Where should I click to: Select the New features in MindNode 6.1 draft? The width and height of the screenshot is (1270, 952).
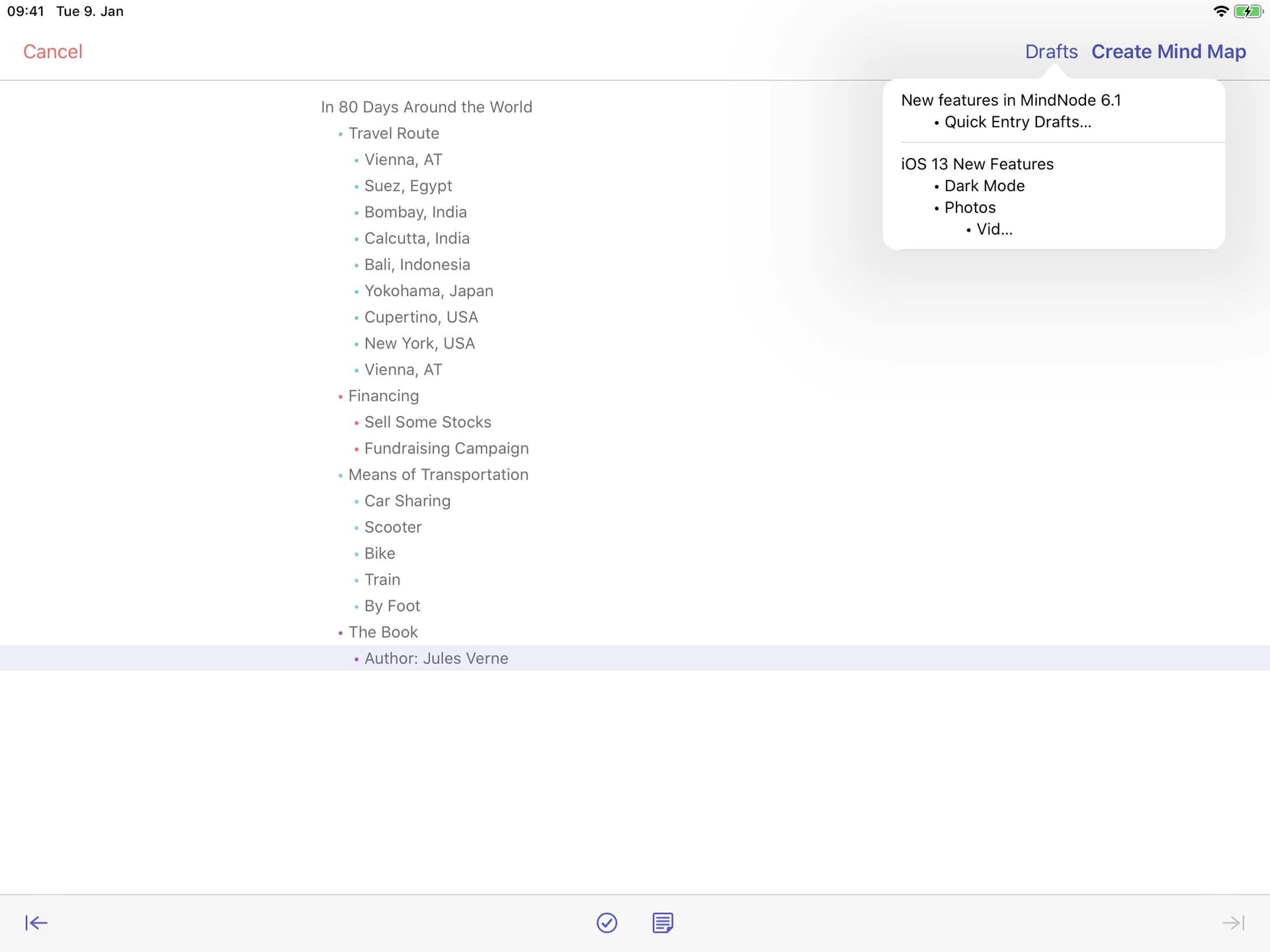[x=1012, y=100]
